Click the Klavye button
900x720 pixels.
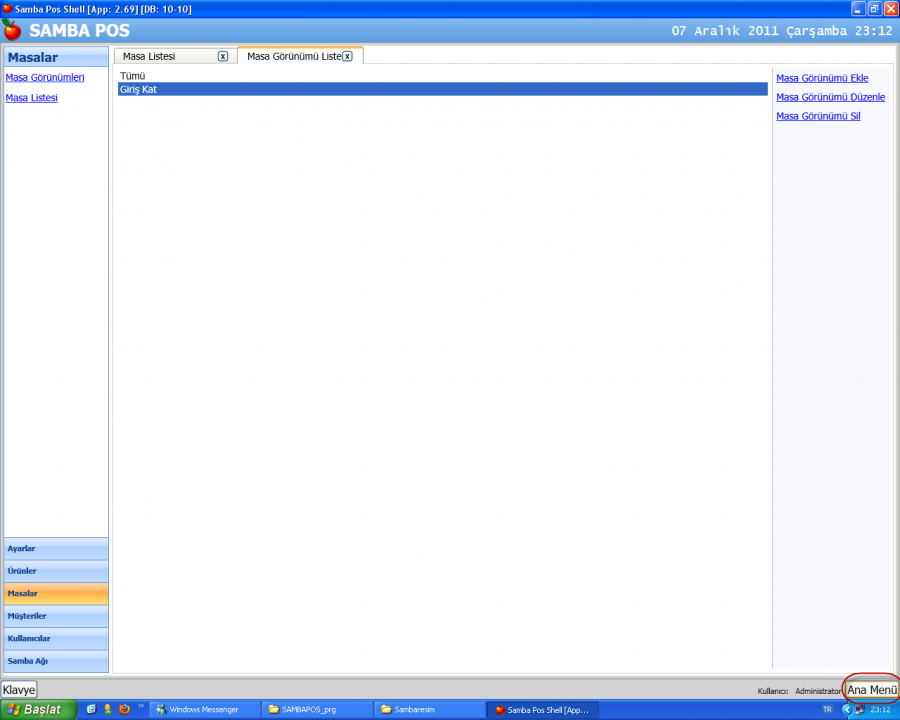click(x=19, y=690)
